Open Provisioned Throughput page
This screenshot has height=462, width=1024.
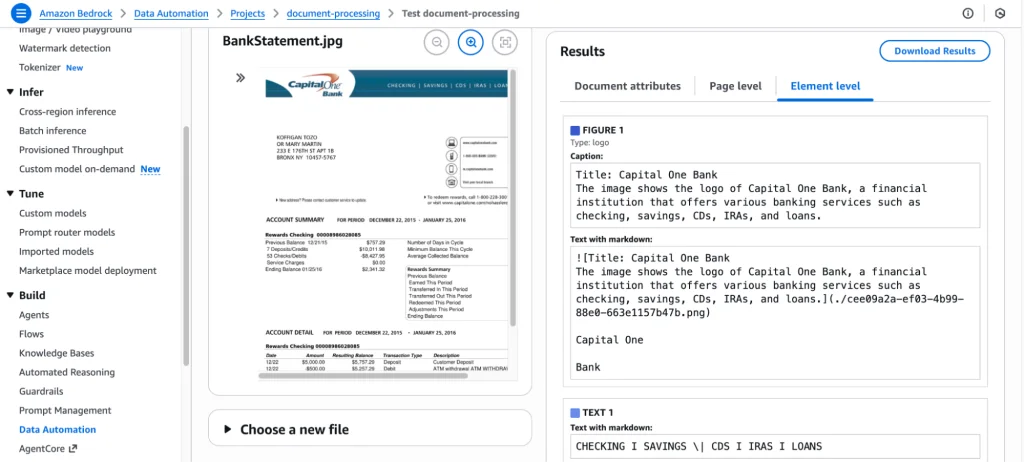click(71, 150)
